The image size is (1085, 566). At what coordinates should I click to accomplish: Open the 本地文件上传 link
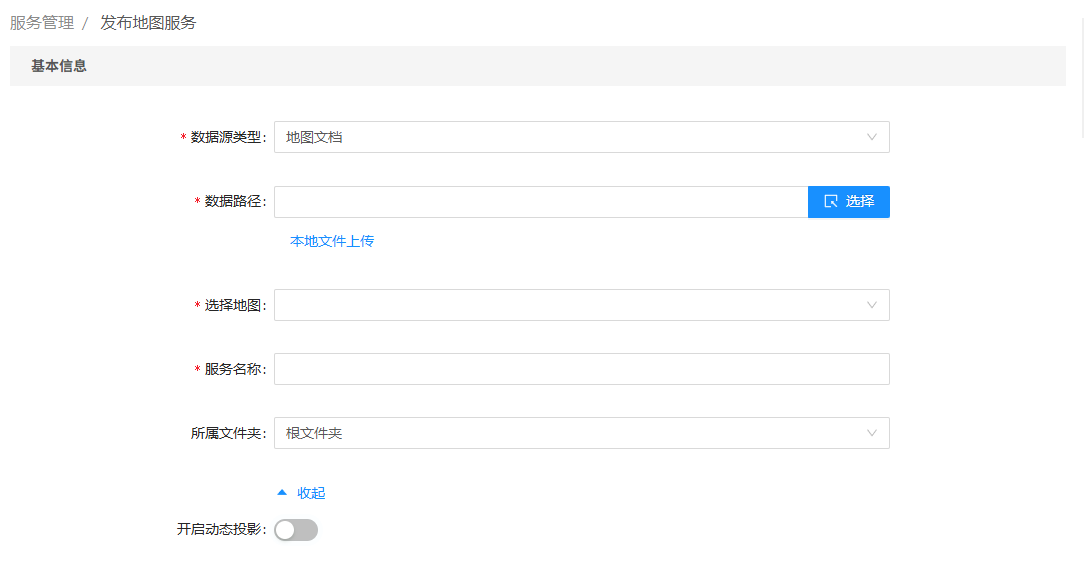tap(332, 241)
